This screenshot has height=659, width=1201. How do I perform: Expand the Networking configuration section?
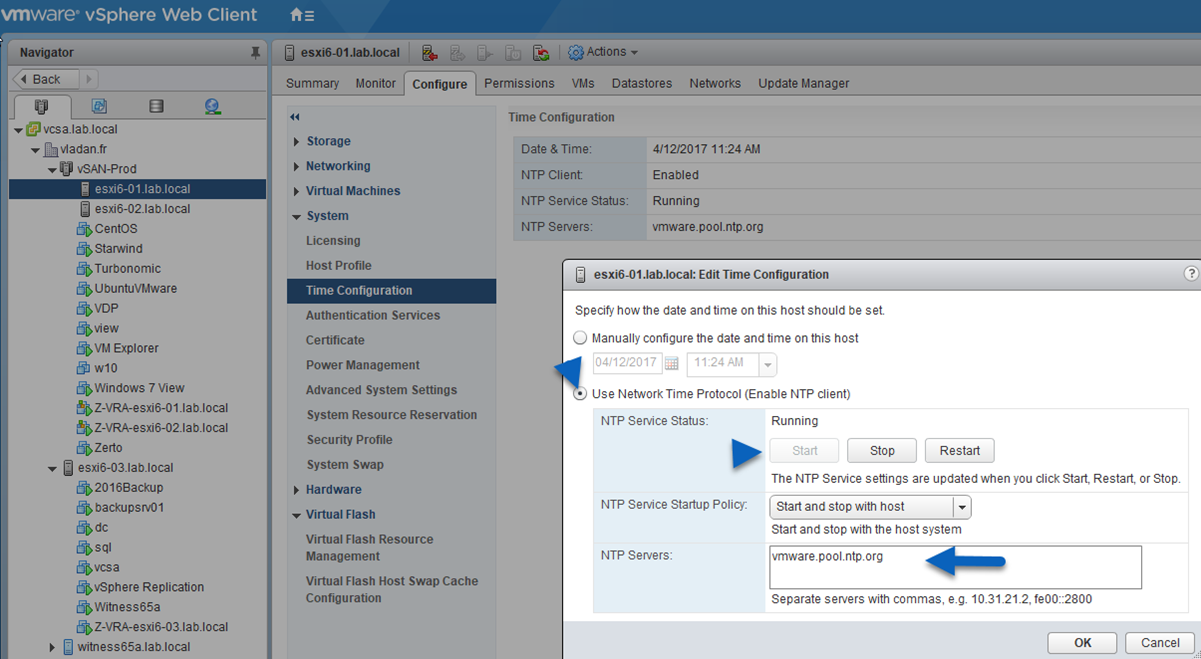[x=297, y=166]
